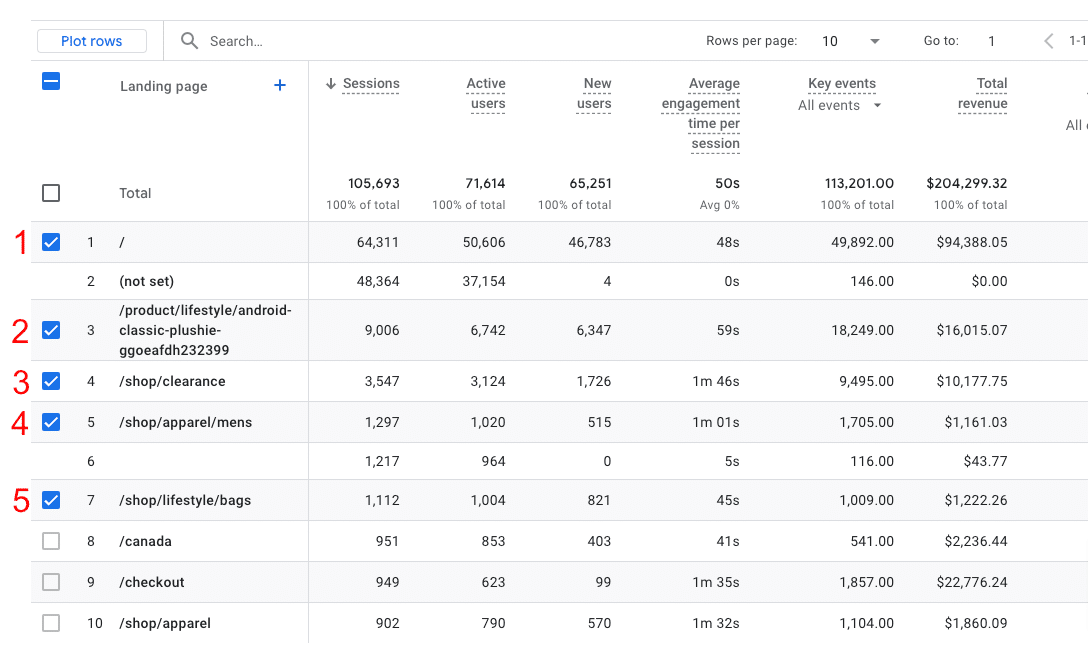Sort by the Total revenue column
The image size is (1088, 656).
coord(982,94)
